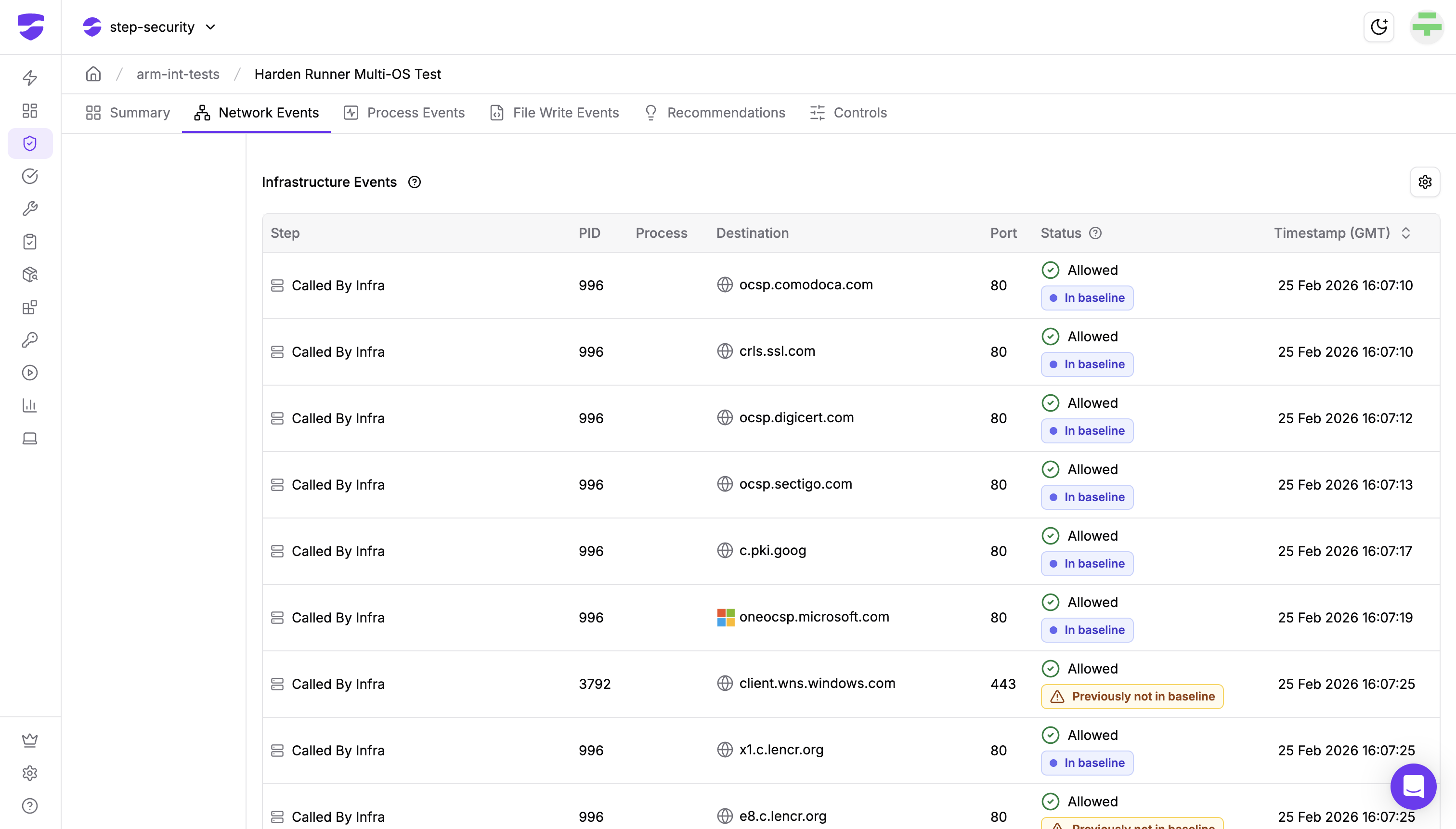The width and height of the screenshot is (1456, 829).
Task: Select the lightning bolt sidebar icon
Action: point(30,78)
